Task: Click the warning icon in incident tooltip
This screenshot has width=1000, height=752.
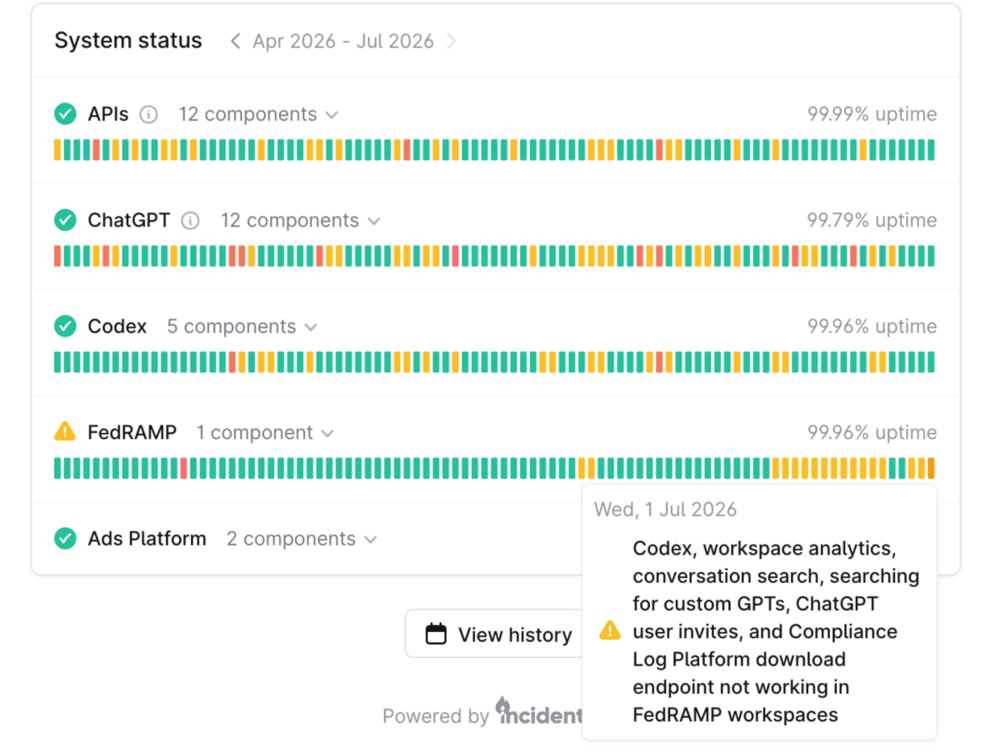Action: pyautogui.click(x=610, y=631)
